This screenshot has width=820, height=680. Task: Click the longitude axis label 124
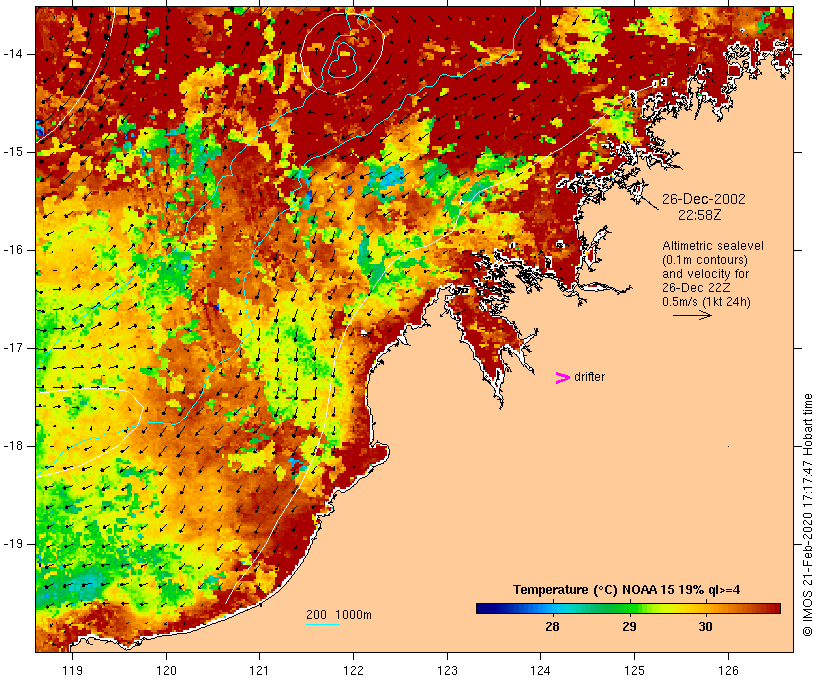(540, 671)
